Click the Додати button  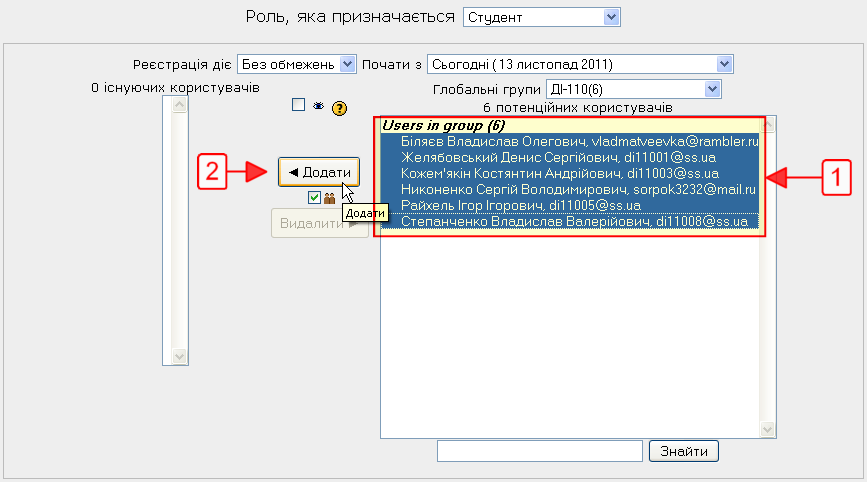pos(319,172)
